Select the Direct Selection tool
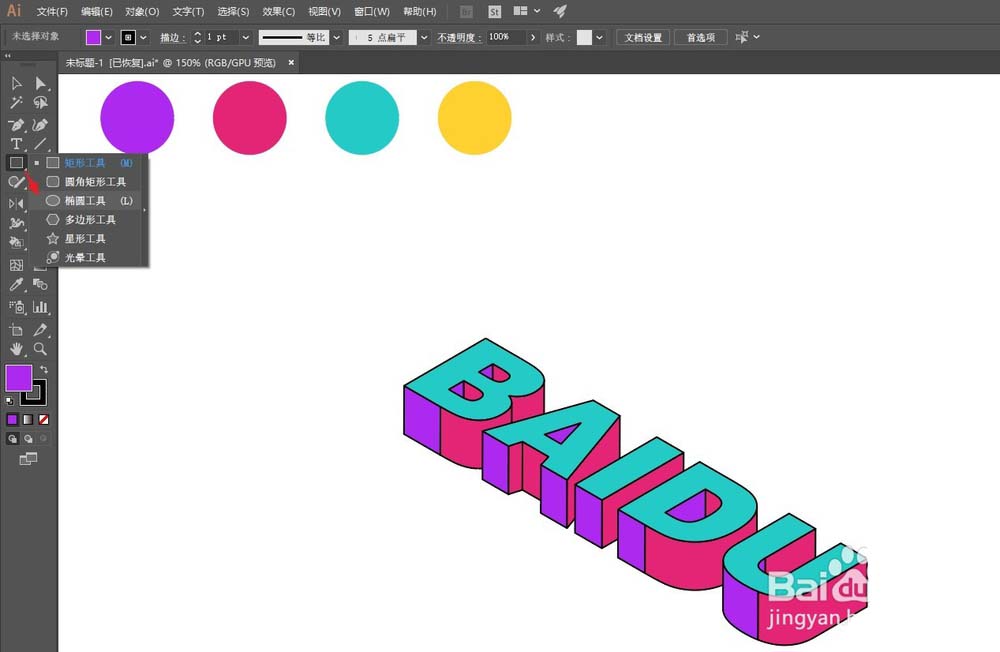The height and width of the screenshot is (652, 1000). [x=40, y=84]
